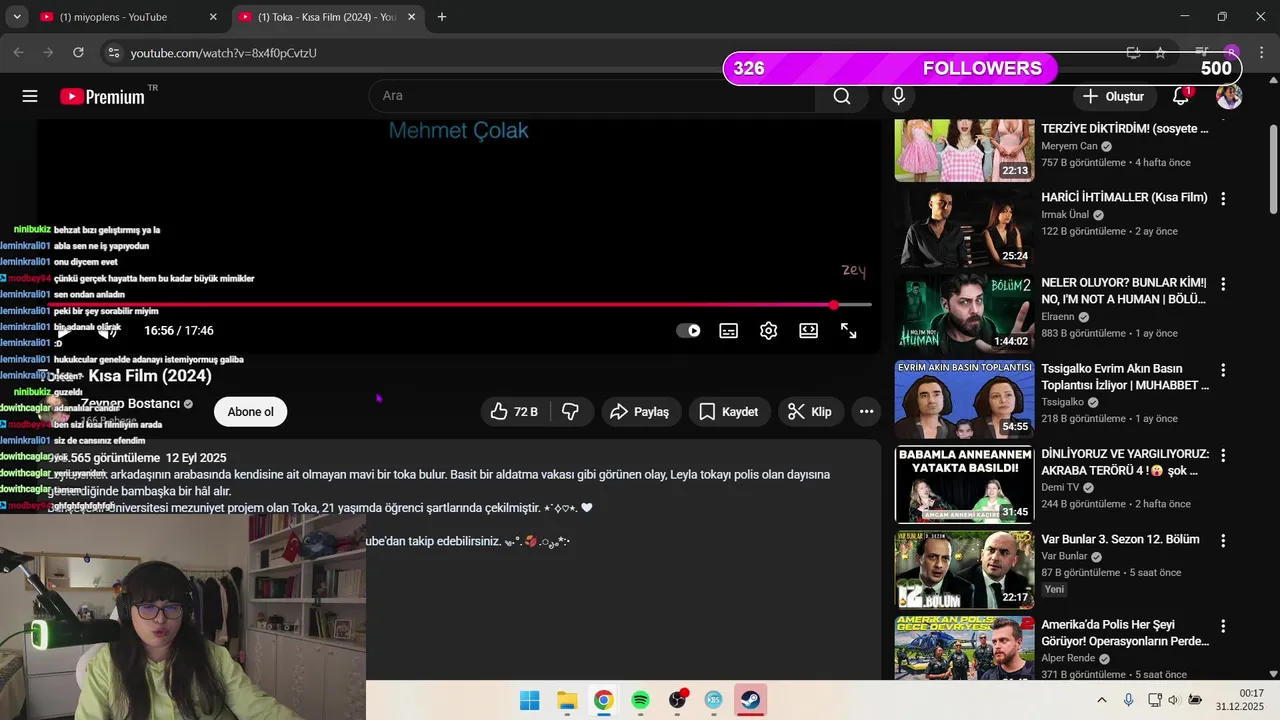This screenshot has height=720, width=1280.
Task: Enter fullscreen in the video player
Action: click(848, 331)
